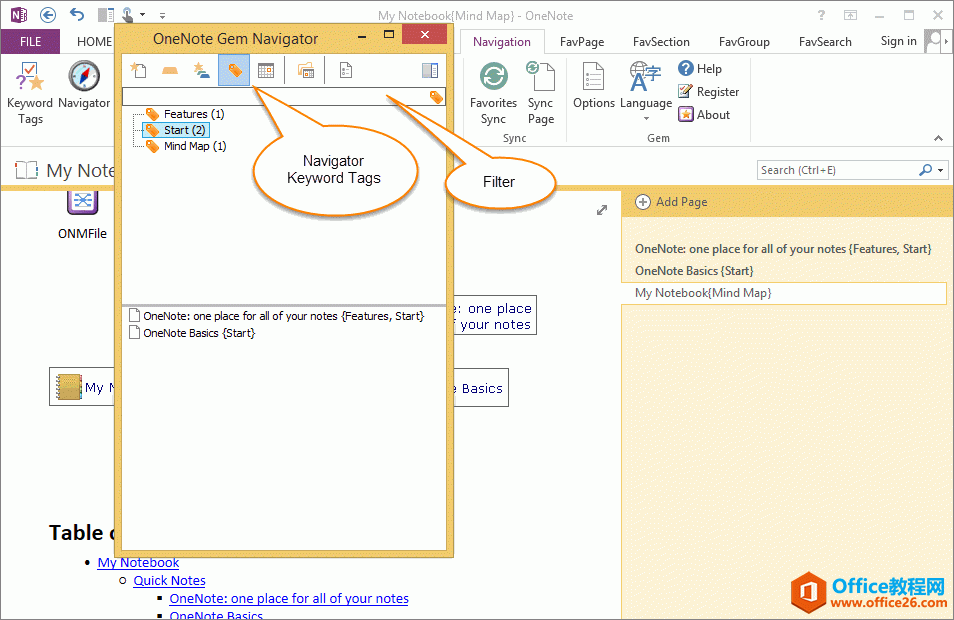Select the Features (1) tag in tree
The height and width of the screenshot is (620, 954).
(193, 114)
